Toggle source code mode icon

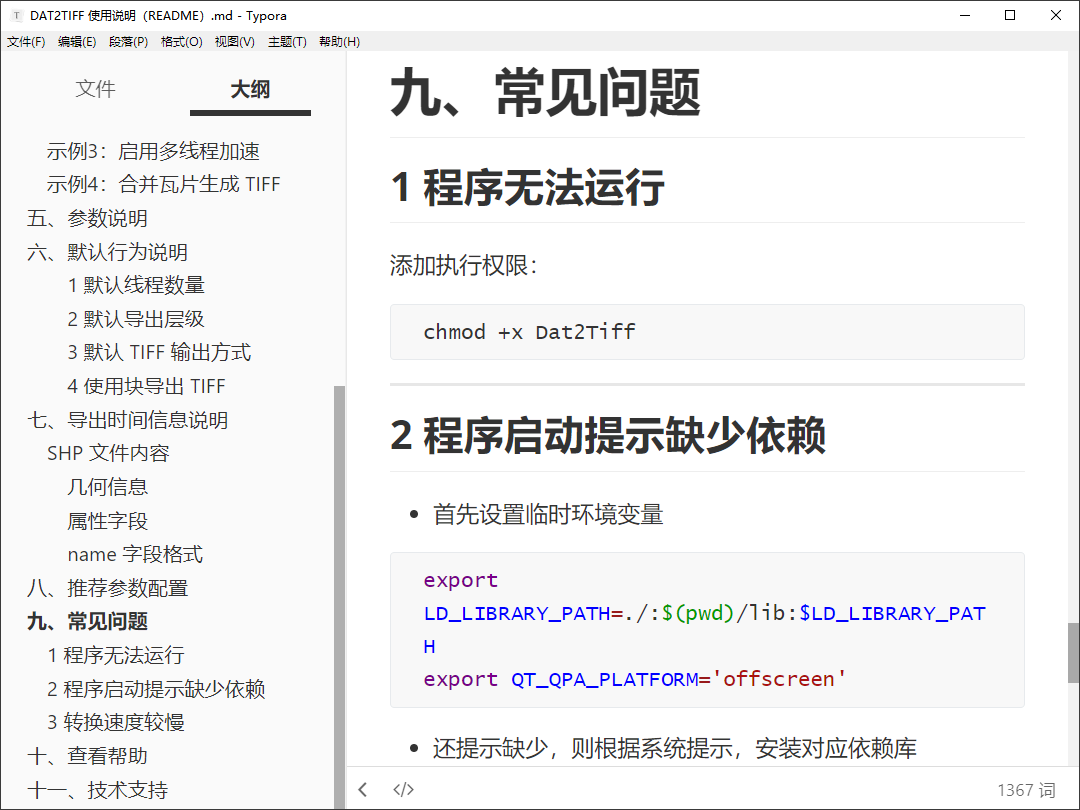pos(403,789)
